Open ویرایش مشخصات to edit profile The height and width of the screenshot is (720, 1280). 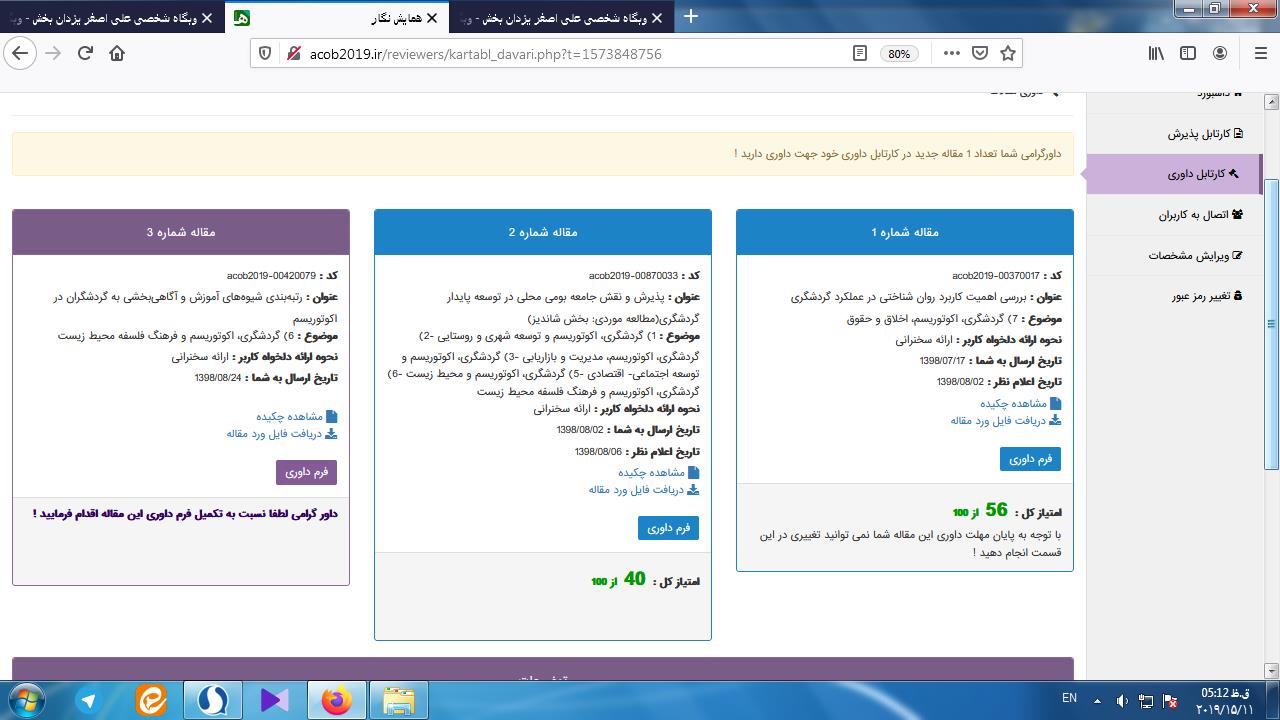(x=1201, y=254)
